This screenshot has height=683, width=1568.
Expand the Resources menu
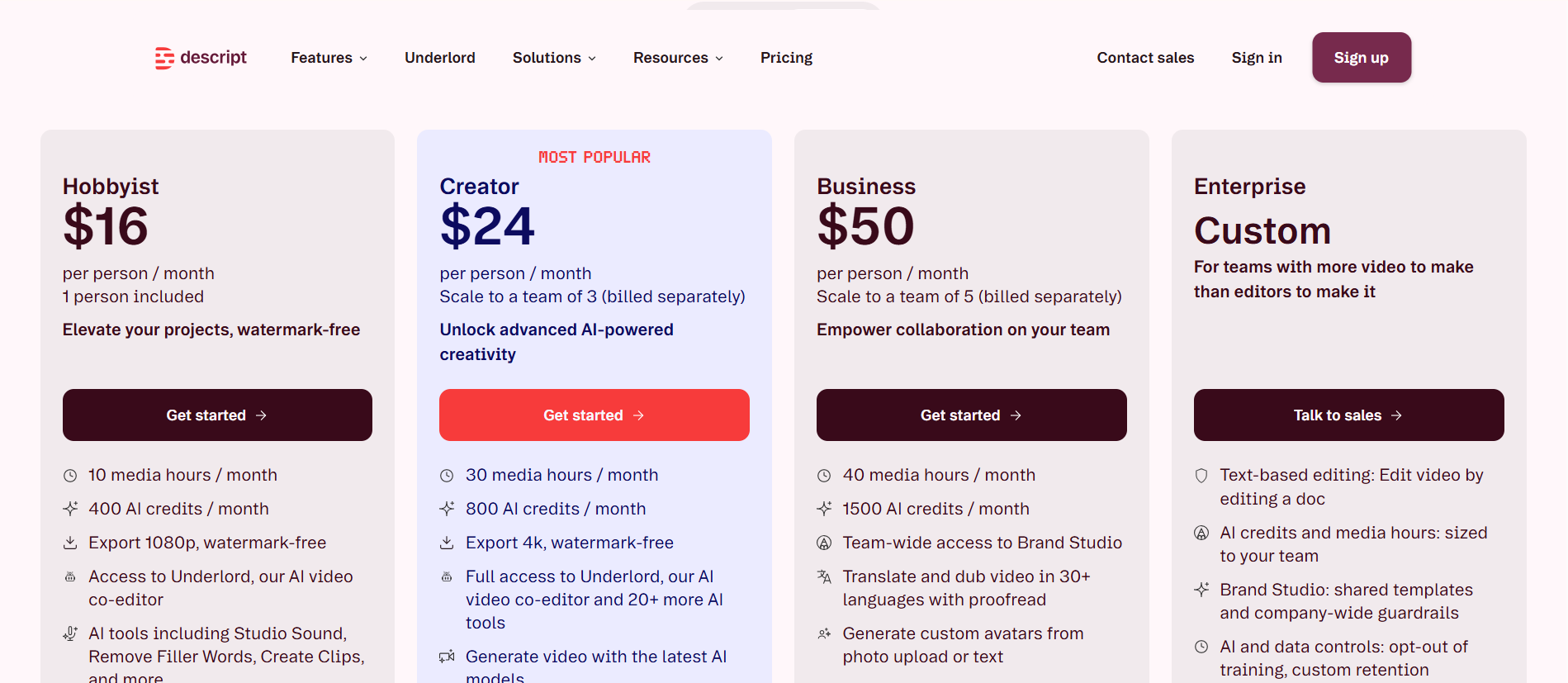(678, 58)
